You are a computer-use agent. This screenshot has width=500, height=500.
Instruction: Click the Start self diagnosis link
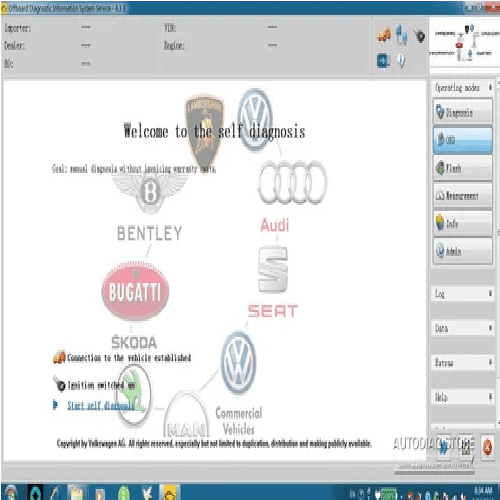pos(101,405)
